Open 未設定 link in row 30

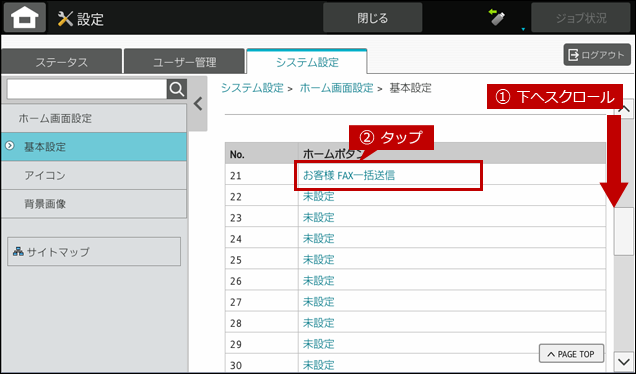(318, 365)
